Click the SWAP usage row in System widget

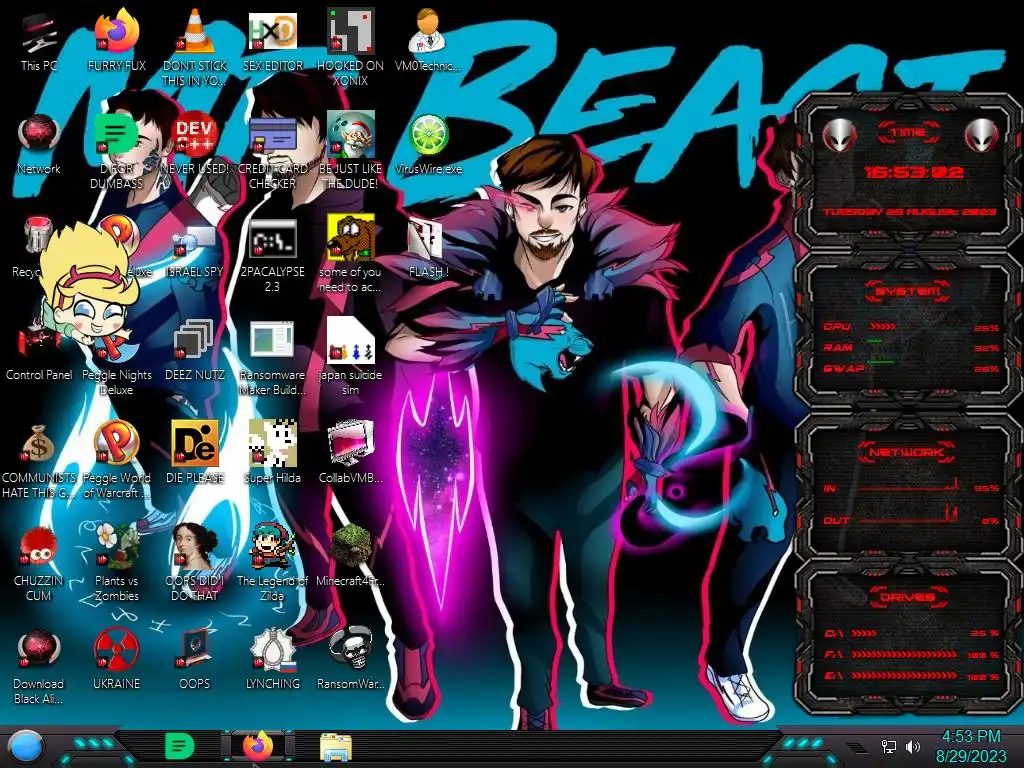tap(911, 368)
